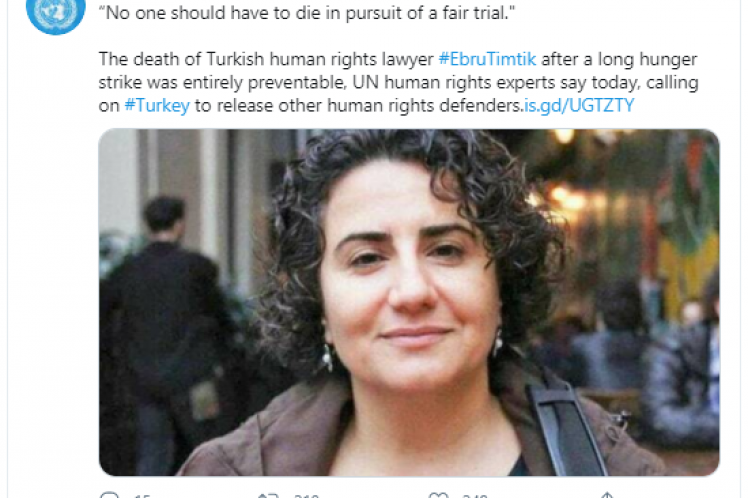Click the reply speech bubble icon
Viewport: 748px width, 498px height.
(109, 495)
